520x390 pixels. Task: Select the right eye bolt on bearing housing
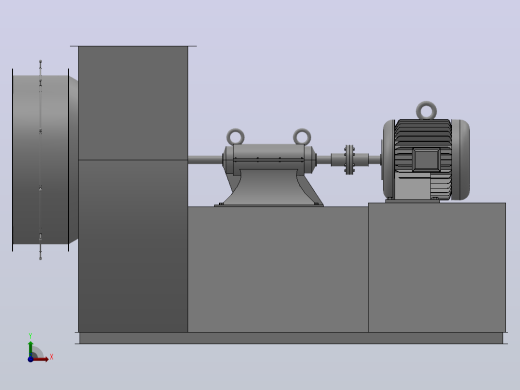click(302, 137)
